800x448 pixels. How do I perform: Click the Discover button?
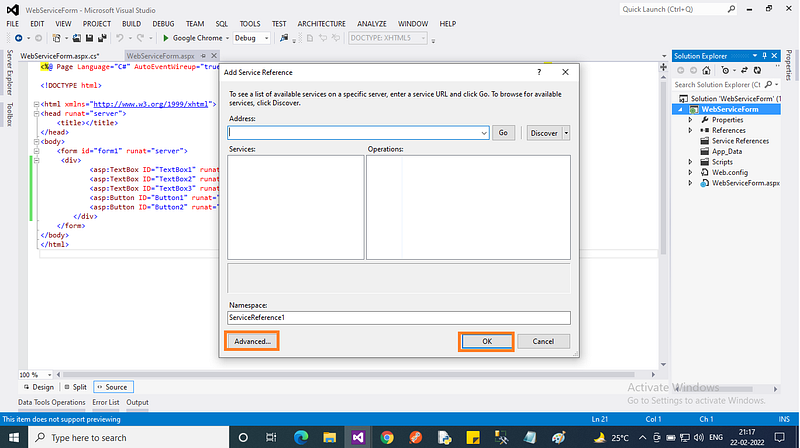pyautogui.click(x=544, y=133)
